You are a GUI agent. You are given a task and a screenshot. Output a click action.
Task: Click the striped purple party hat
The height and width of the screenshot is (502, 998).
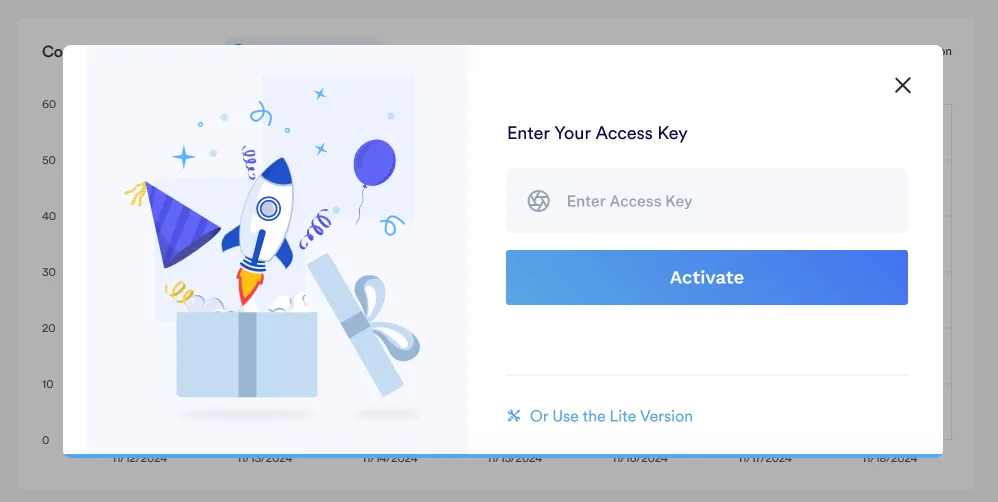pos(178,224)
